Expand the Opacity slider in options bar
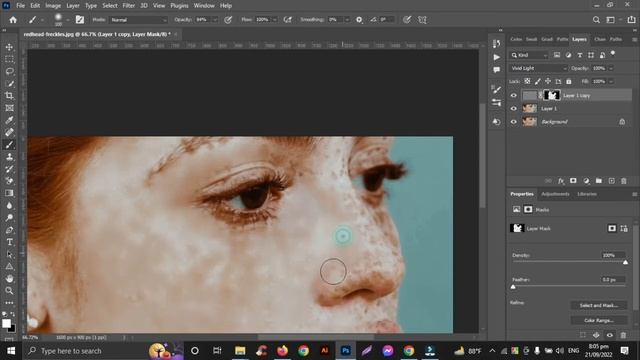This screenshot has width=640, height=360. tap(215, 20)
